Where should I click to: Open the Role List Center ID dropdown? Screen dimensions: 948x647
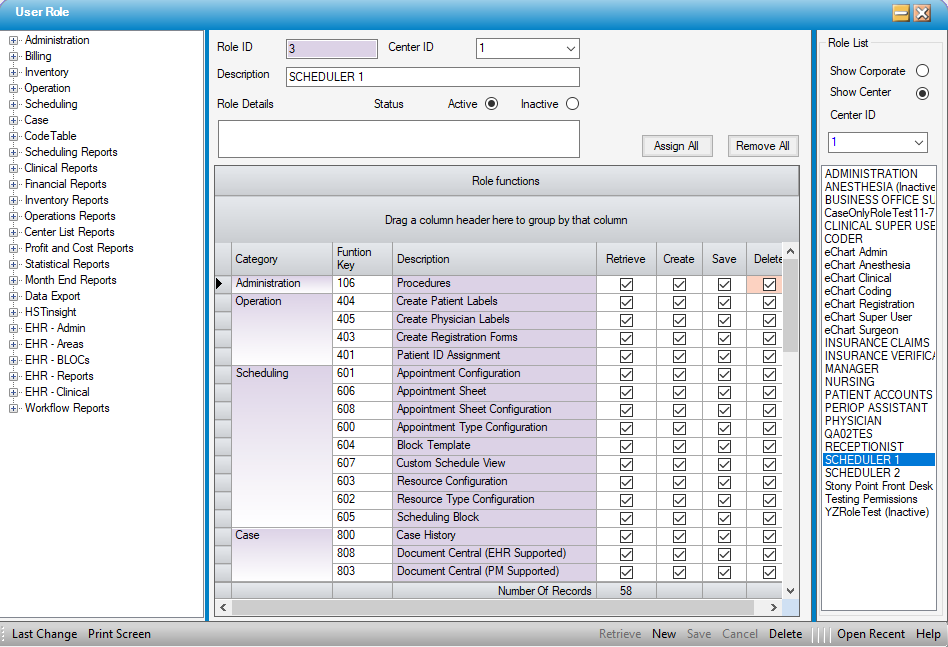tap(918, 143)
